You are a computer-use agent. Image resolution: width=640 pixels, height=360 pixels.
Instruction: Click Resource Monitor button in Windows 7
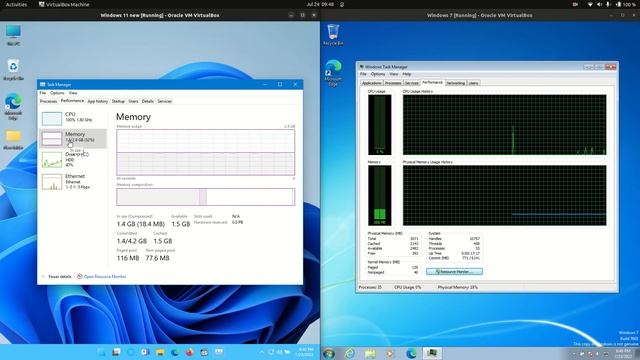[454, 271]
